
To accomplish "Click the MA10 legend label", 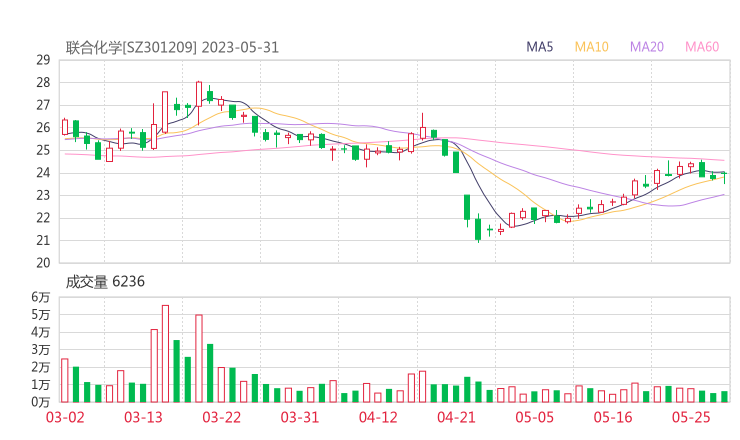I will pos(591,47).
